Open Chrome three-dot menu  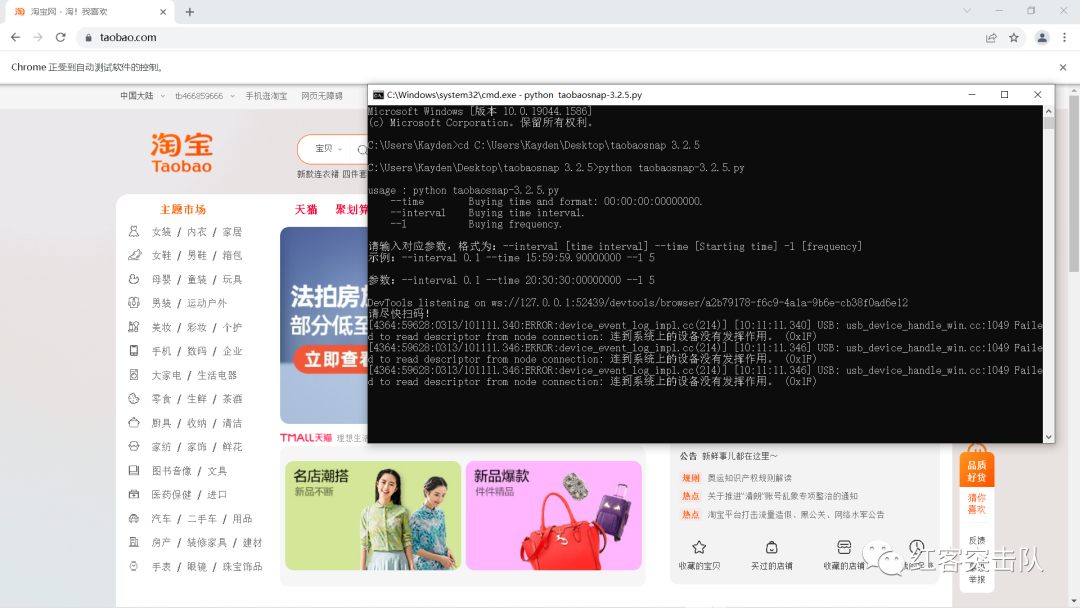(1064, 37)
